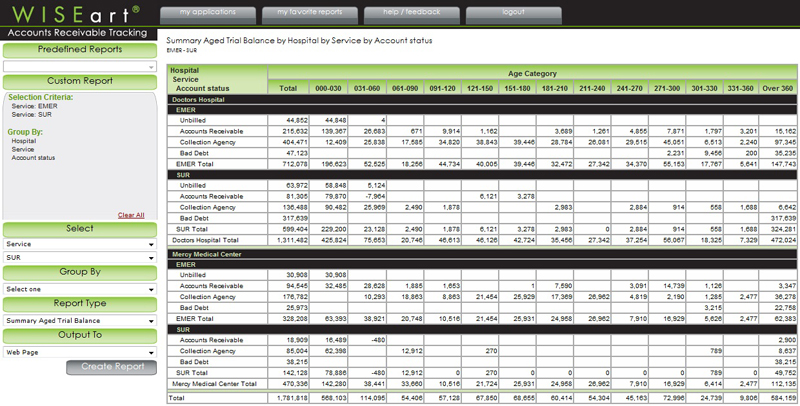Click the Group By section header
Viewport: 800px width, 406px height.
[x=80, y=272]
